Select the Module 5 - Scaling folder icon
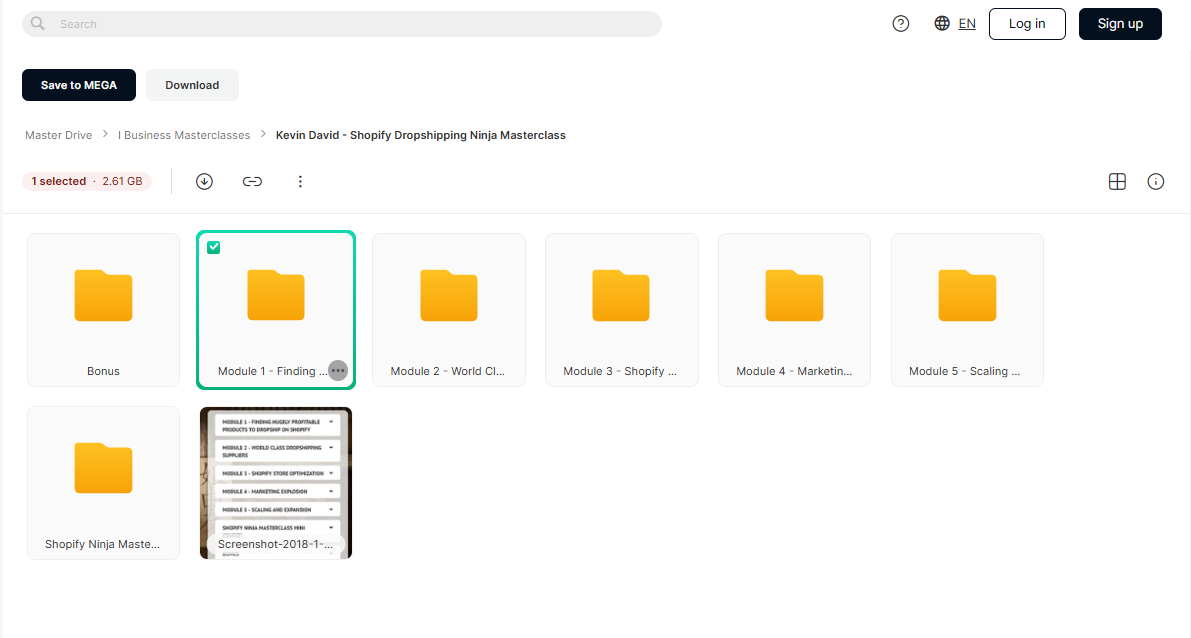1191x638 pixels. tap(967, 295)
